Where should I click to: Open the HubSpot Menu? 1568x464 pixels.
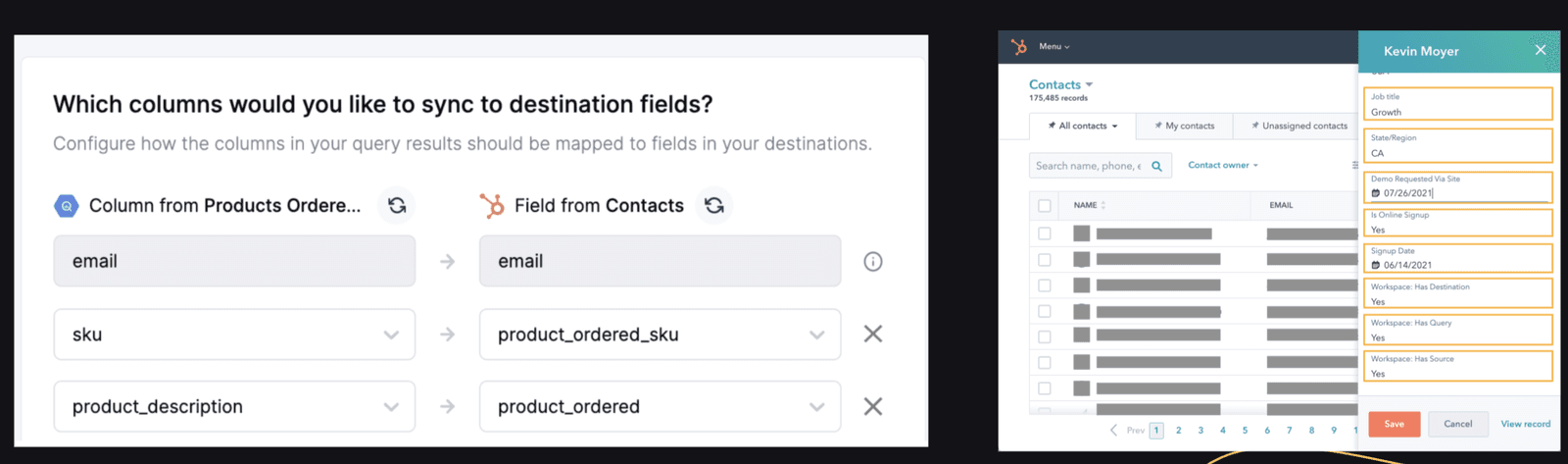1053,46
